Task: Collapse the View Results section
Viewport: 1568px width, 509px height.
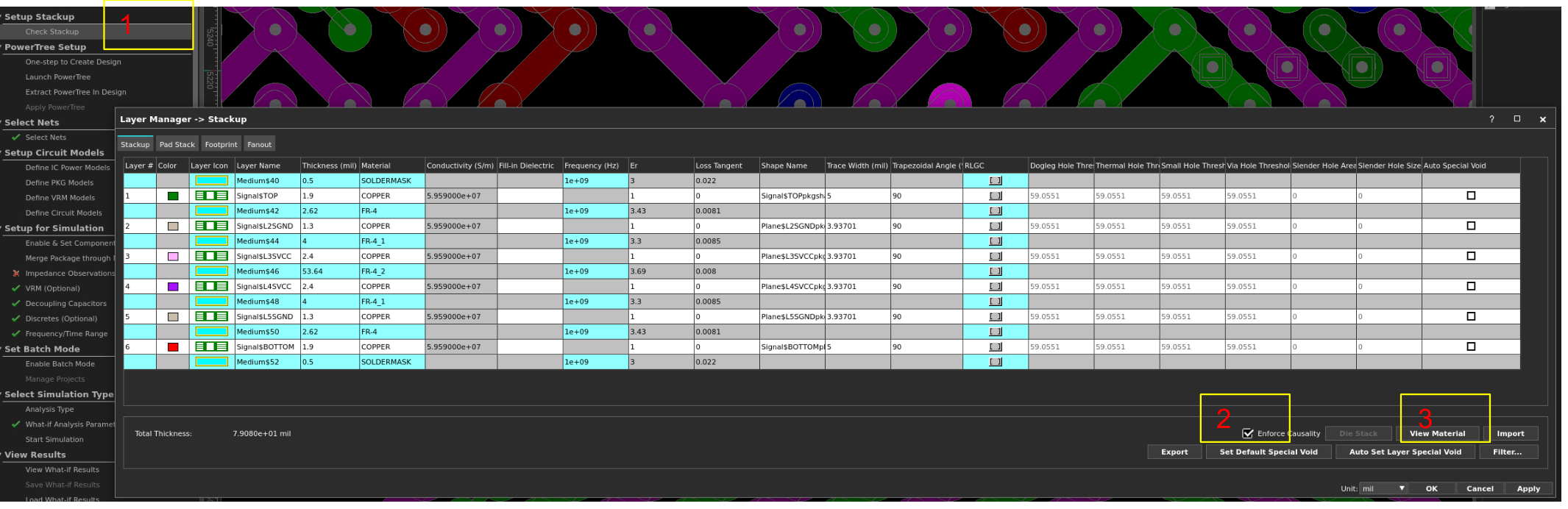Action: pos(1,455)
